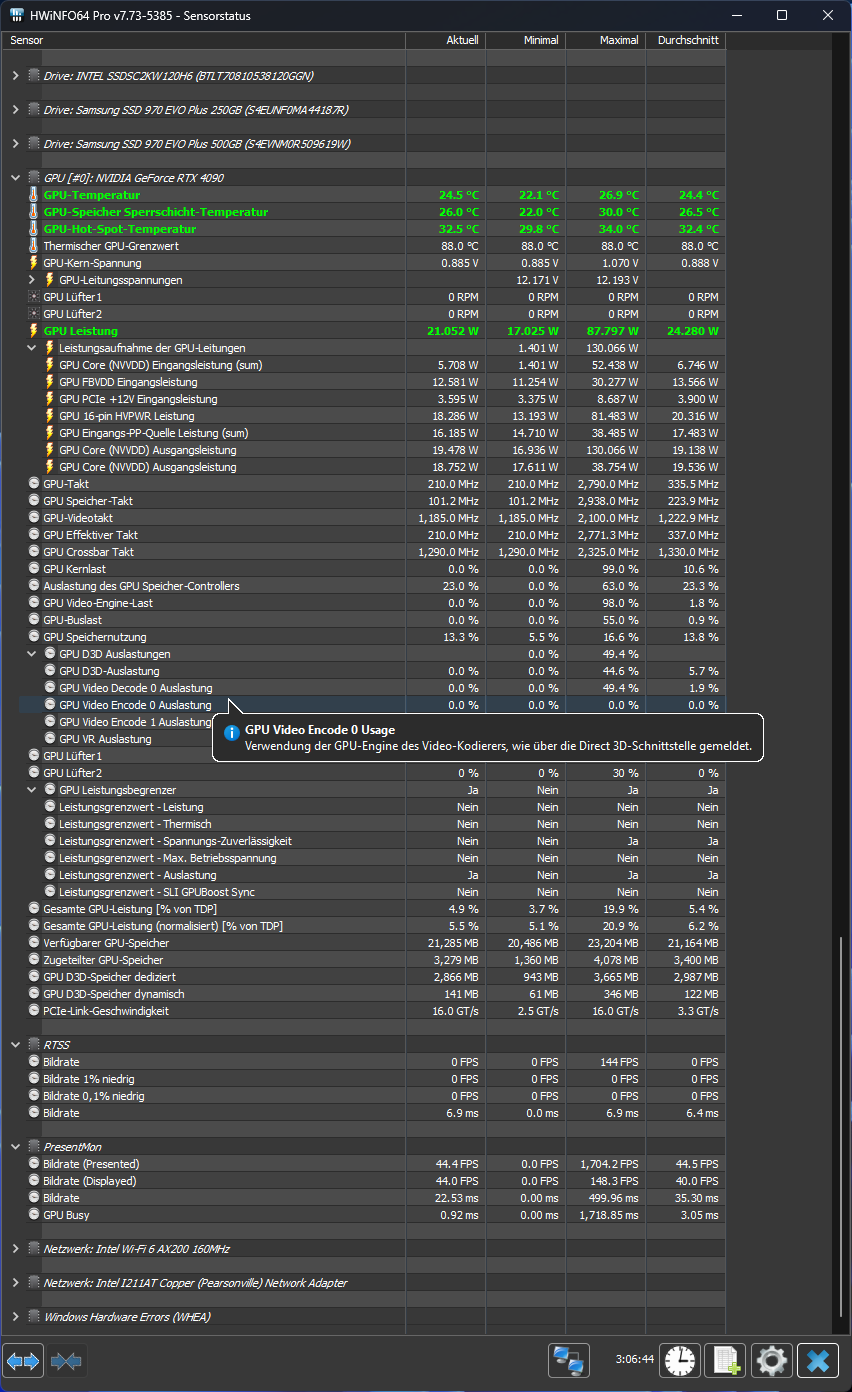The height and width of the screenshot is (1392, 852).
Task: Click lightning icon beside GPU Leistung
Action: point(33,331)
